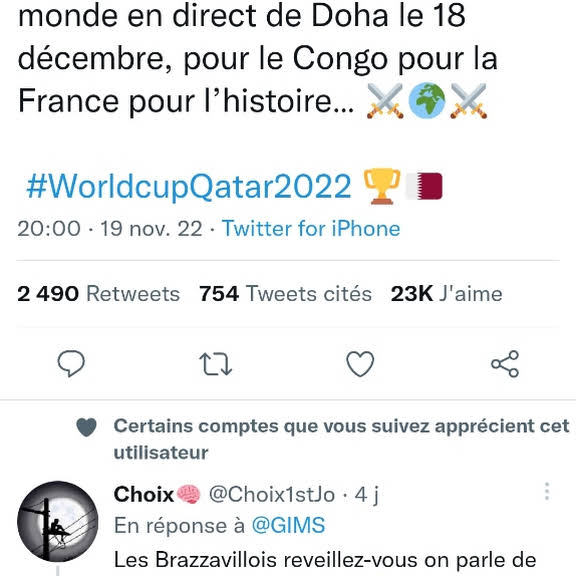Tap the trophy emoji after the hashtag

tap(382, 186)
